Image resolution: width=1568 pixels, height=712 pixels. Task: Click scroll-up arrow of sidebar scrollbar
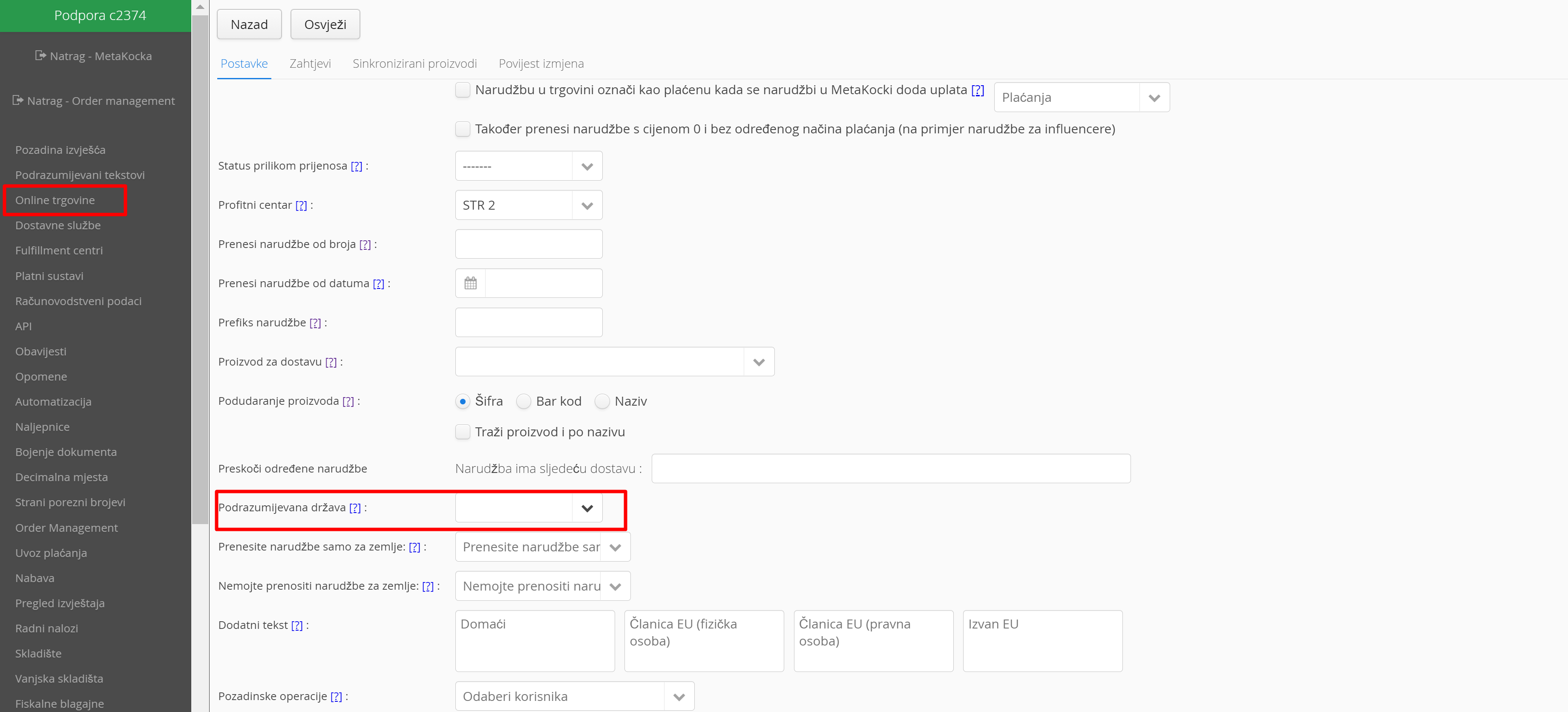[200, 7]
